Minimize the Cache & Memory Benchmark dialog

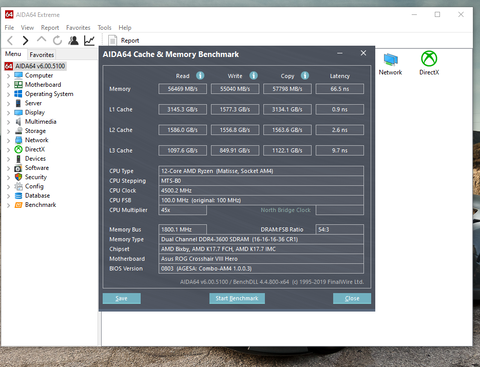click(x=340, y=53)
